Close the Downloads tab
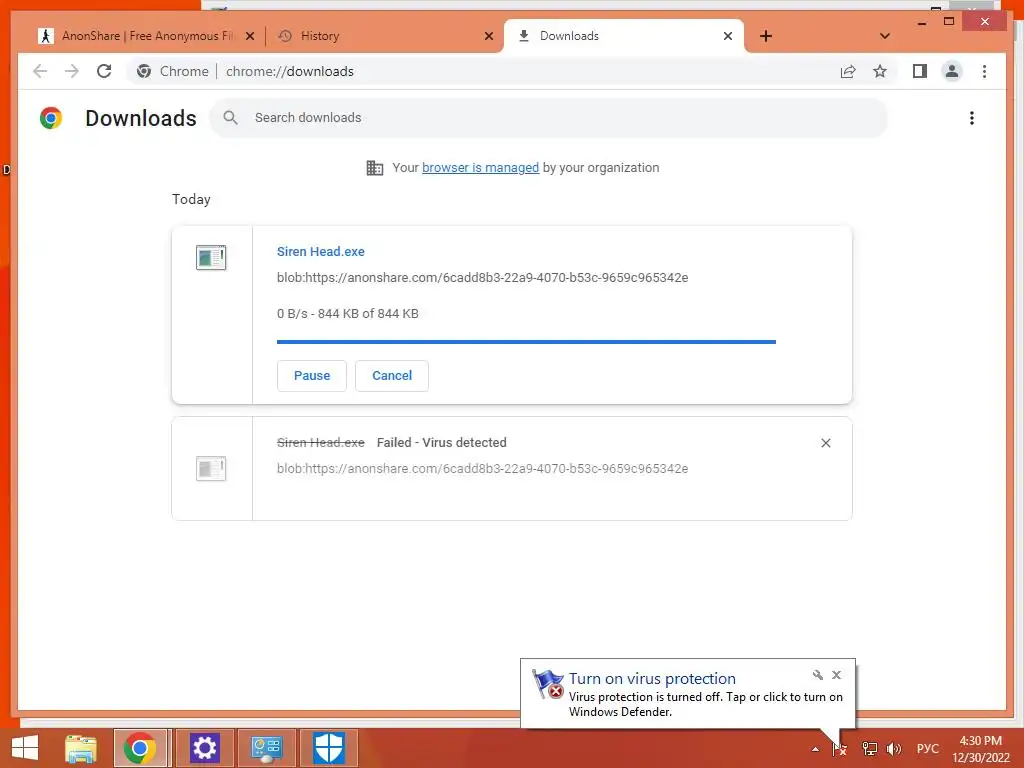Image resolution: width=1024 pixels, height=768 pixels. coord(728,36)
